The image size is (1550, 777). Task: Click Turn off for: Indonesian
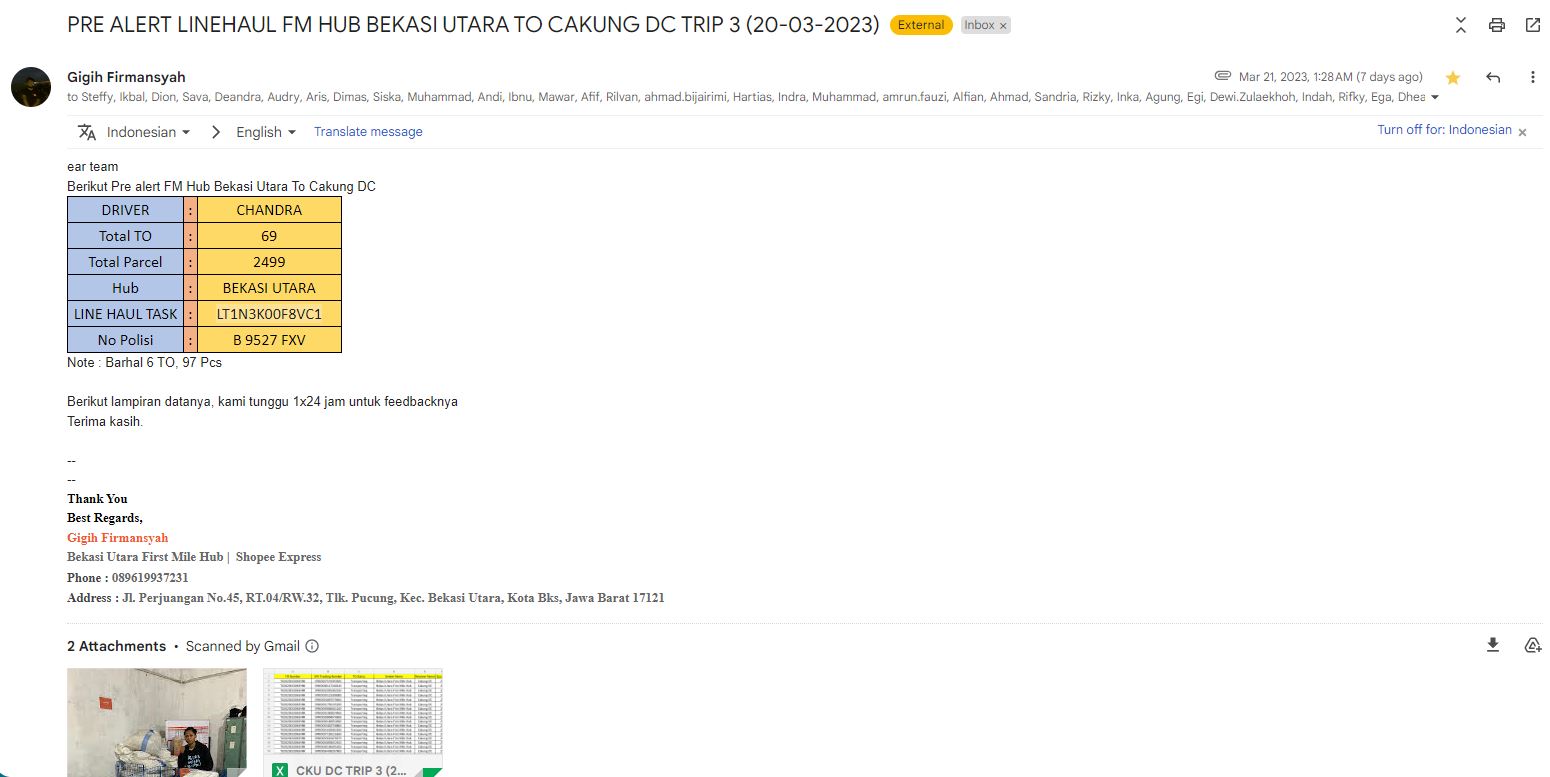(x=1444, y=130)
